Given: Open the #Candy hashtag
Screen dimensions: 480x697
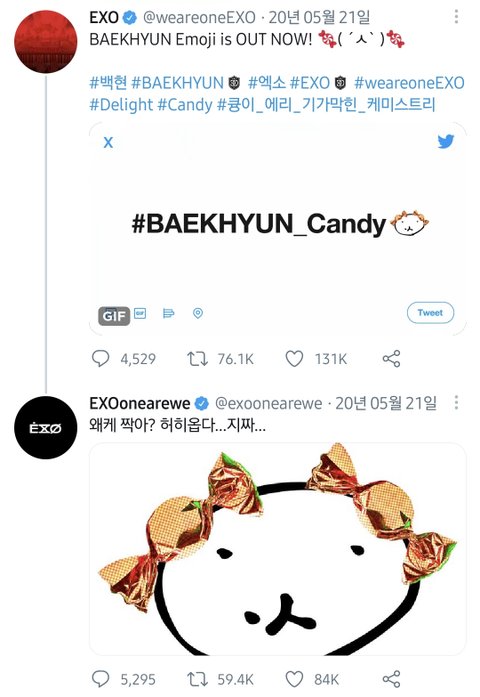Looking at the screenshot, I should coord(185,105).
